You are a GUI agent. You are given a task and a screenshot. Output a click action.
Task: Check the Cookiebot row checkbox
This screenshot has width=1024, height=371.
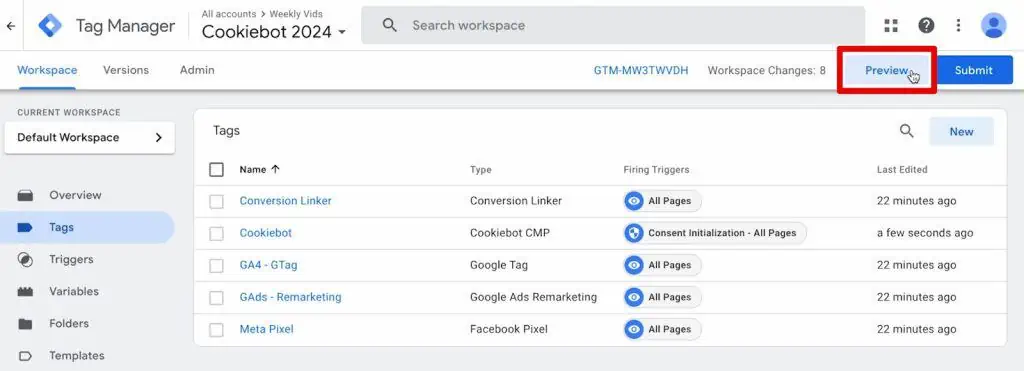click(x=216, y=234)
